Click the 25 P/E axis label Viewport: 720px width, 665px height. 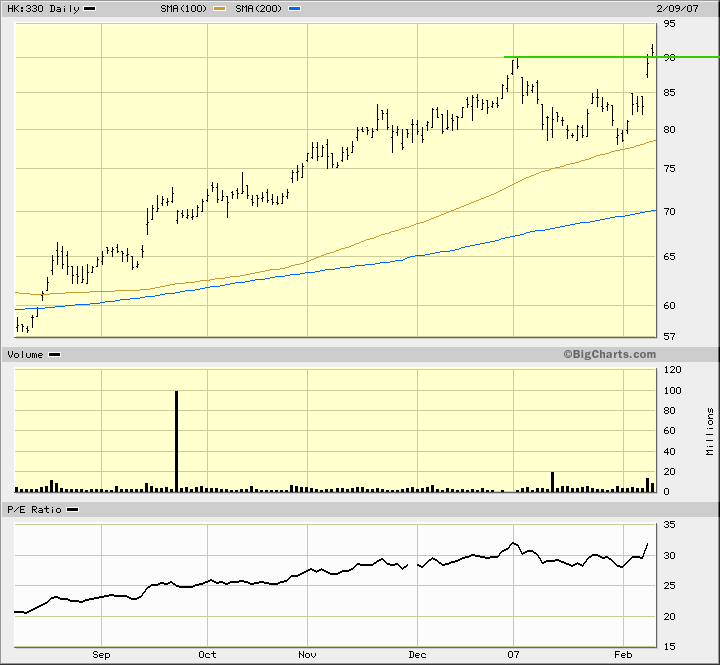[x=669, y=586]
